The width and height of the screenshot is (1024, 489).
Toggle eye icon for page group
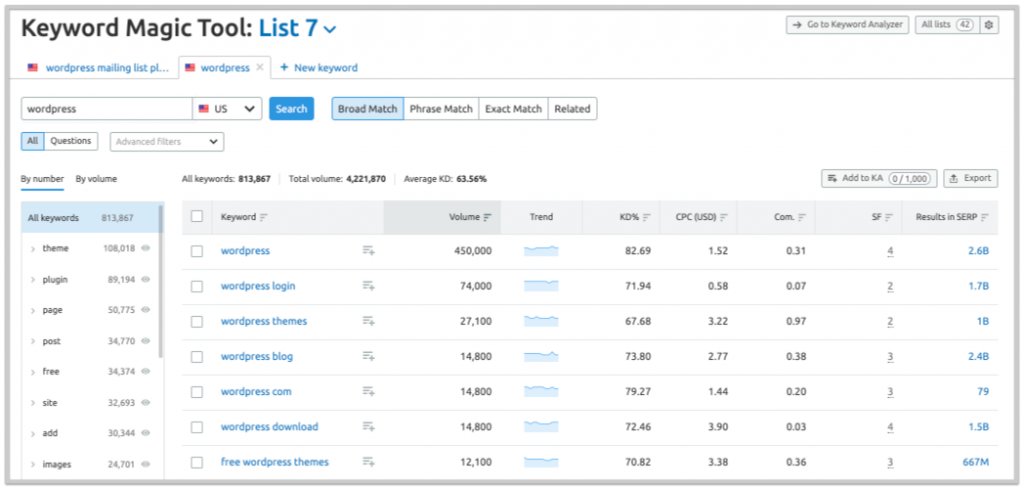[x=146, y=310]
